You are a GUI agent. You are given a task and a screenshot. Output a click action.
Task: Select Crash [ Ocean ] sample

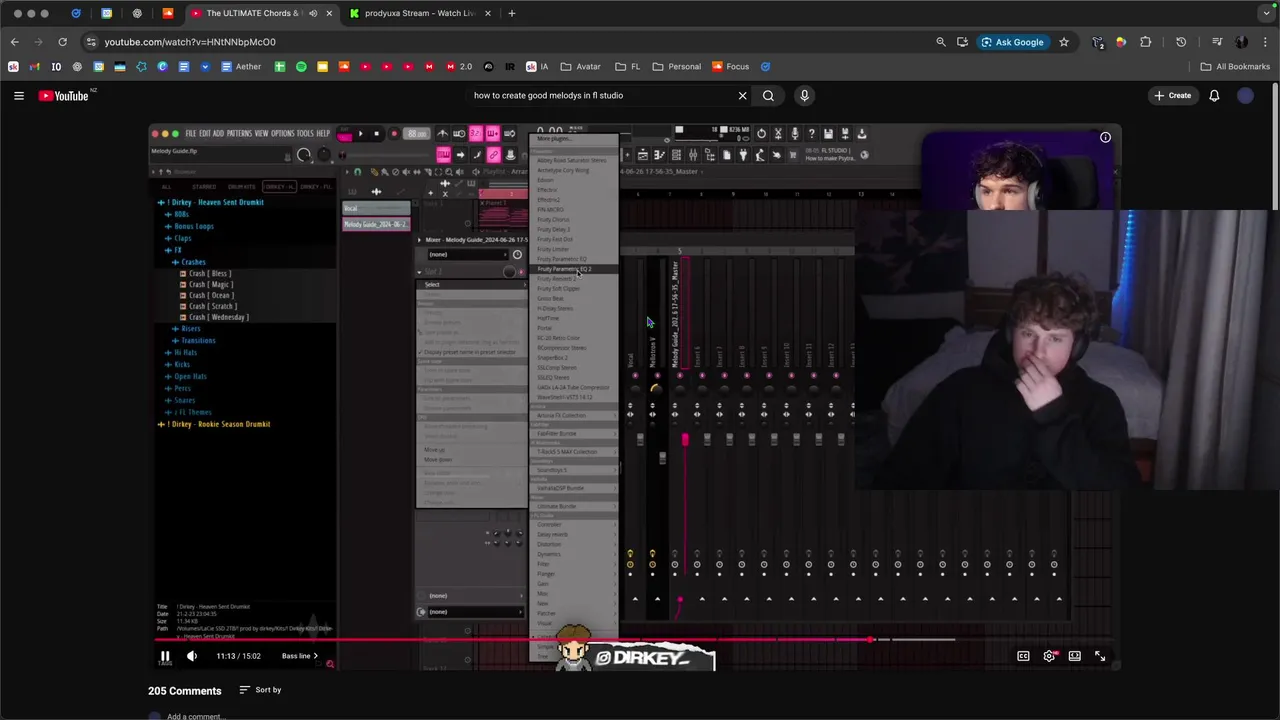211,295
